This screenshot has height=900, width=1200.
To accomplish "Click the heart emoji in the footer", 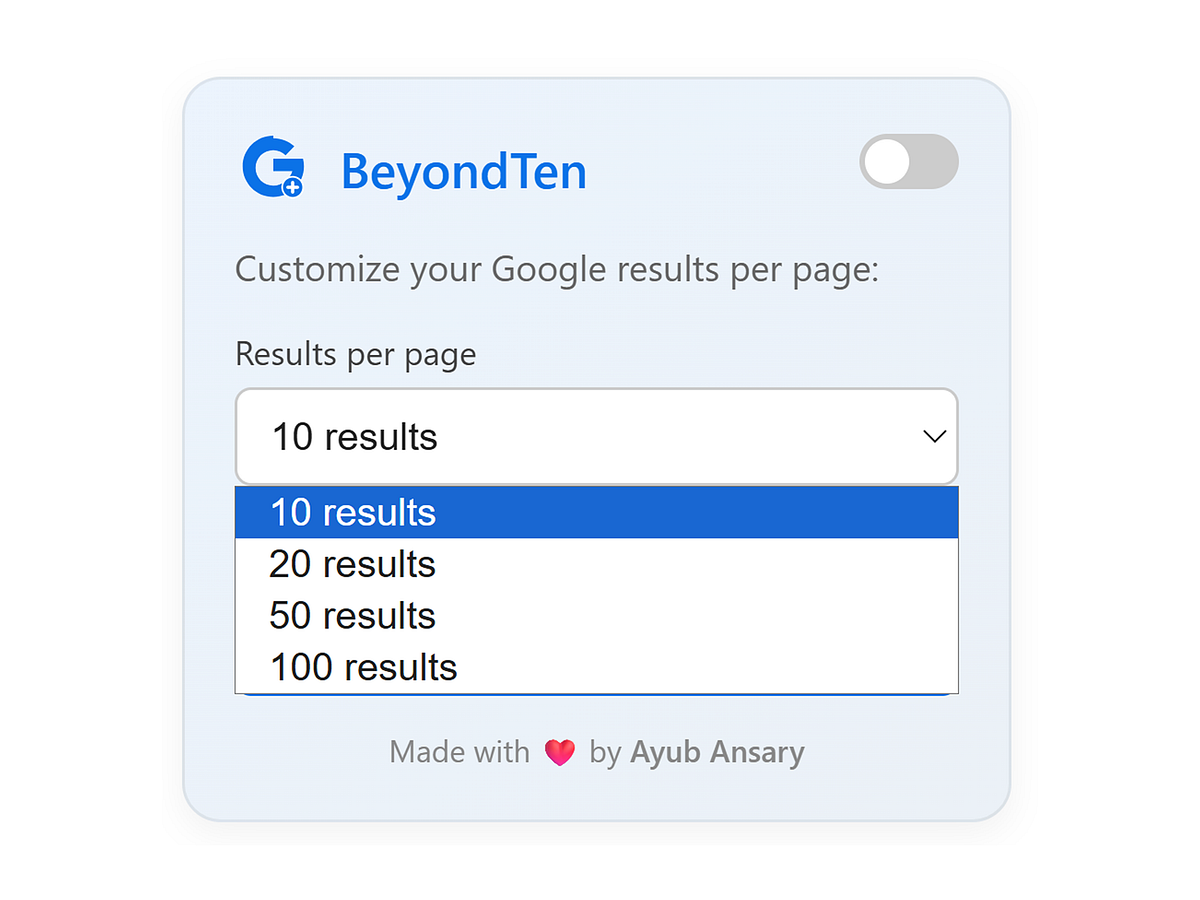I will tap(561, 751).
